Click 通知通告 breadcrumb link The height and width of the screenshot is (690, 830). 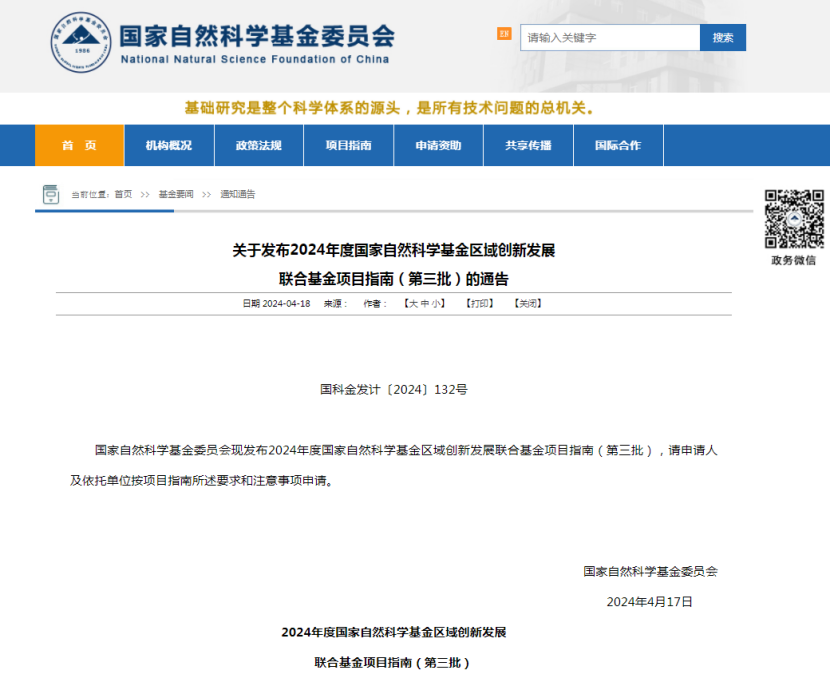[x=238, y=195]
